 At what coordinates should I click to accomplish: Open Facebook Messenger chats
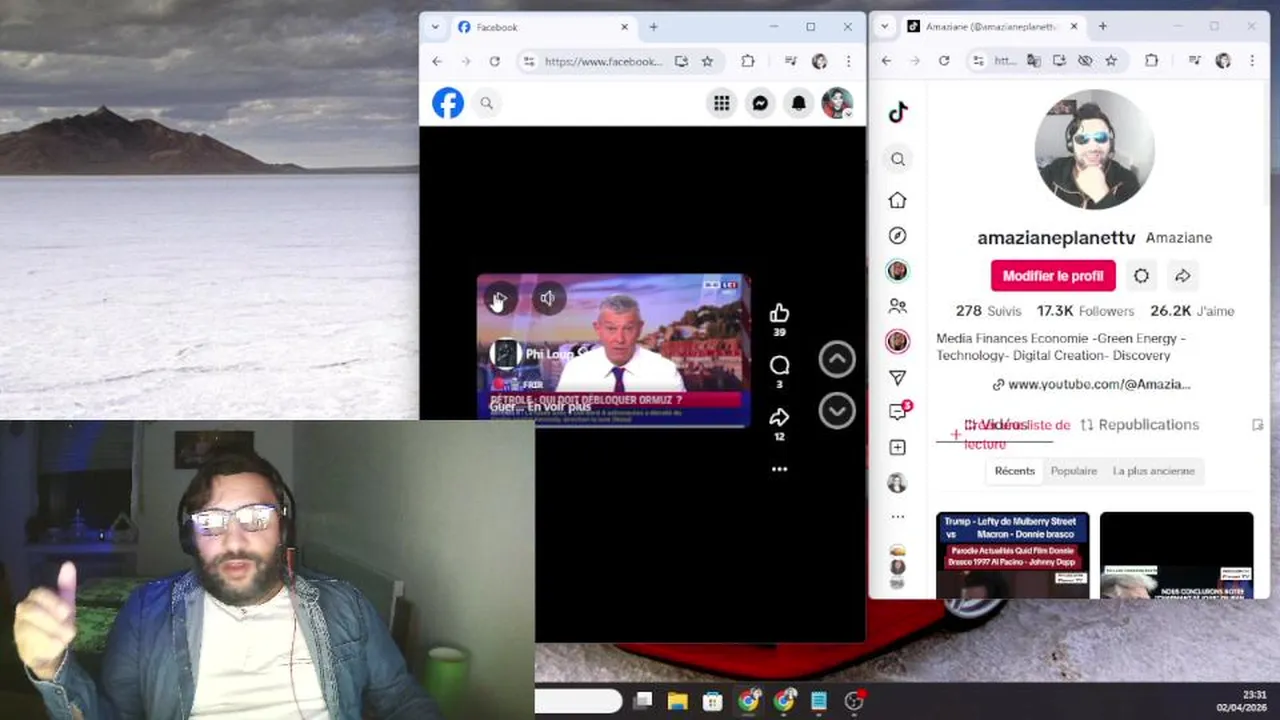pos(760,103)
